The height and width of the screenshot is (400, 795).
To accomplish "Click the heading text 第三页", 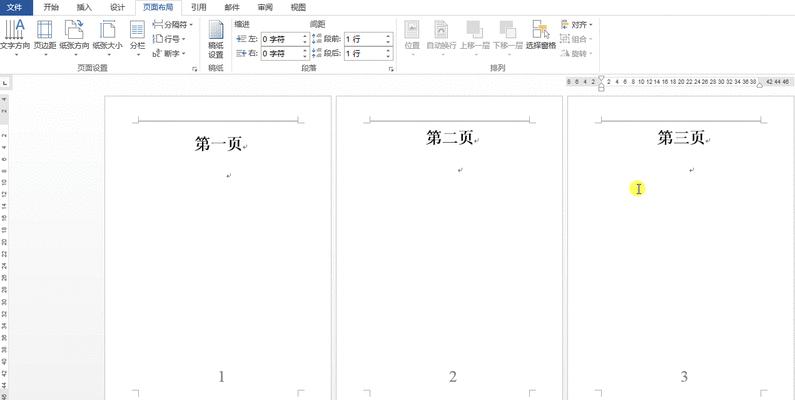I will point(681,137).
